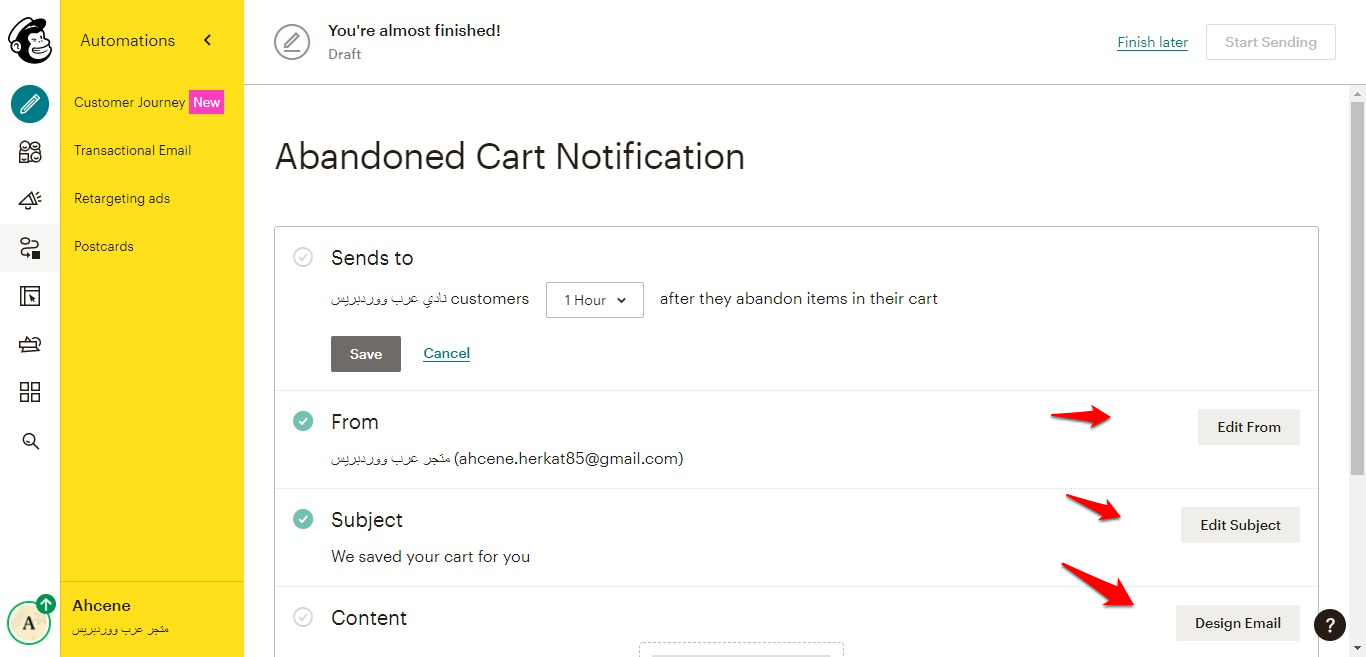Open the Create pencil icon
1366x657 pixels.
point(30,104)
